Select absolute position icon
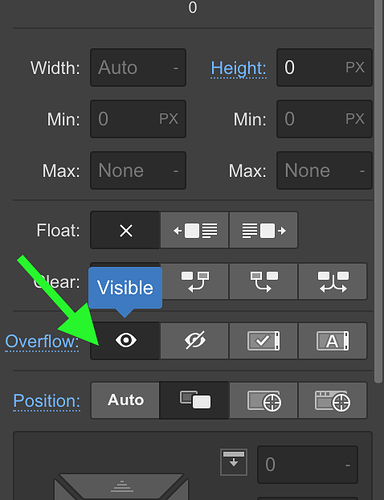The width and height of the screenshot is (384, 500). [x=264, y=400]
